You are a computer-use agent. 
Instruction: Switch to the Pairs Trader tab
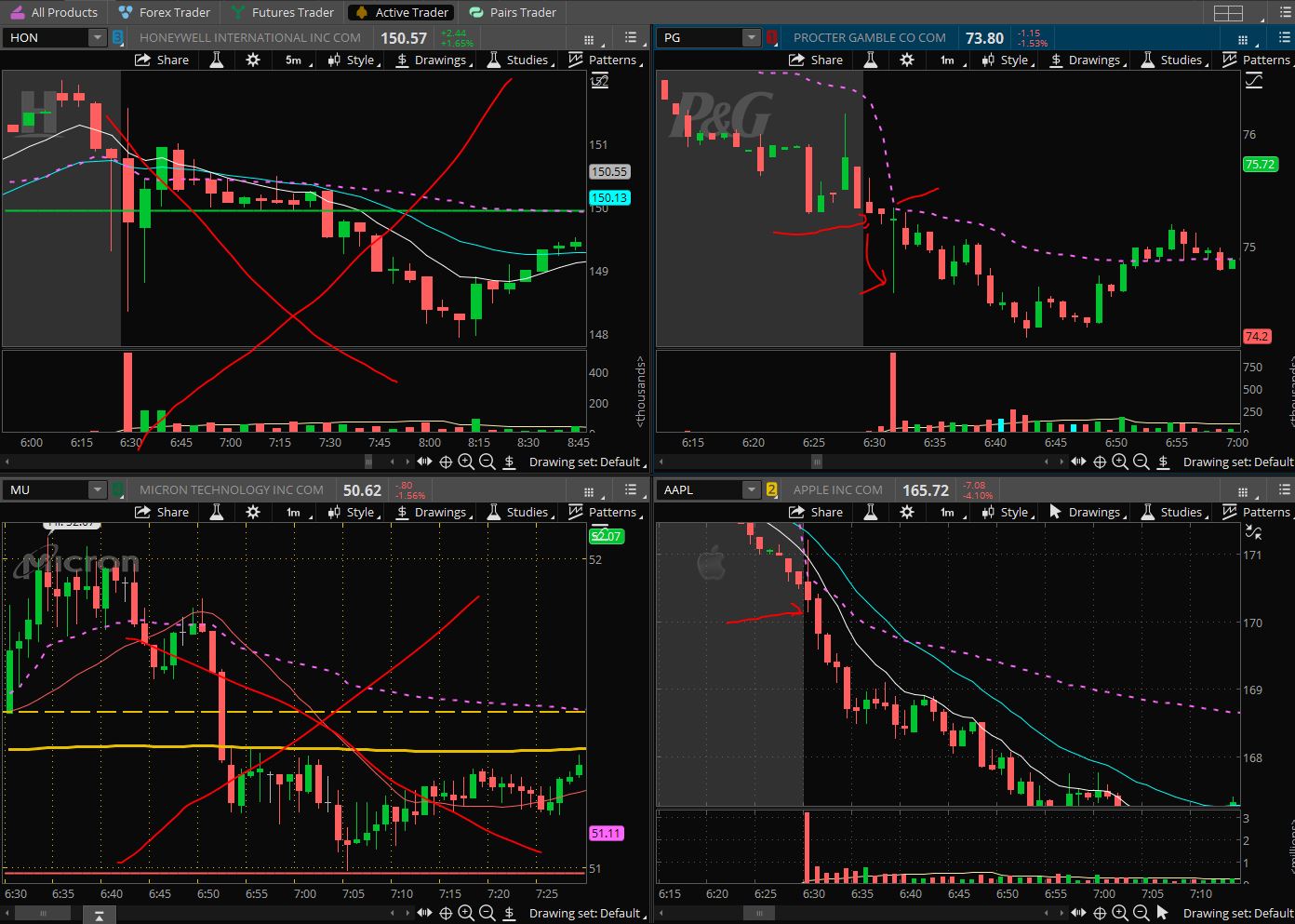click(x=514, y=12)
